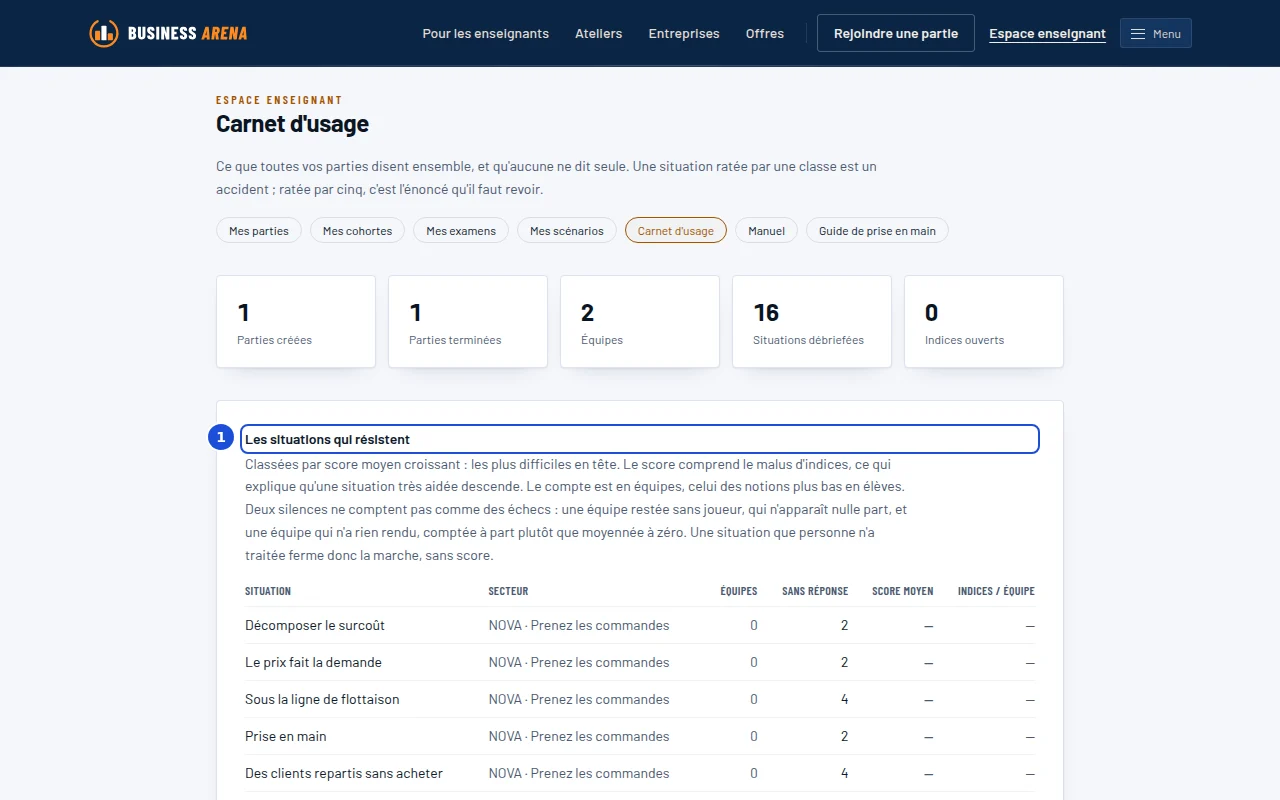The height and width of the screenshot is (800, 1280).
Task: Click the Indices / équipe column header
Action: click(x=996, y=591)
